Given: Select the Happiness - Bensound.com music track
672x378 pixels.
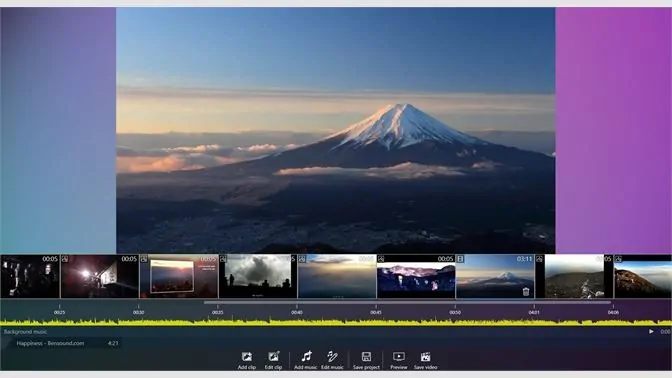Looking at the screenshot, I should point(67,343).
